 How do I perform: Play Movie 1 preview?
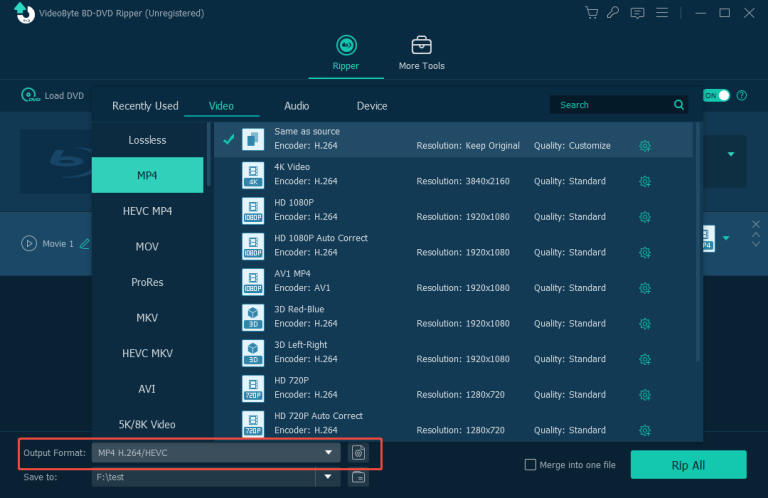pos(29,243)
